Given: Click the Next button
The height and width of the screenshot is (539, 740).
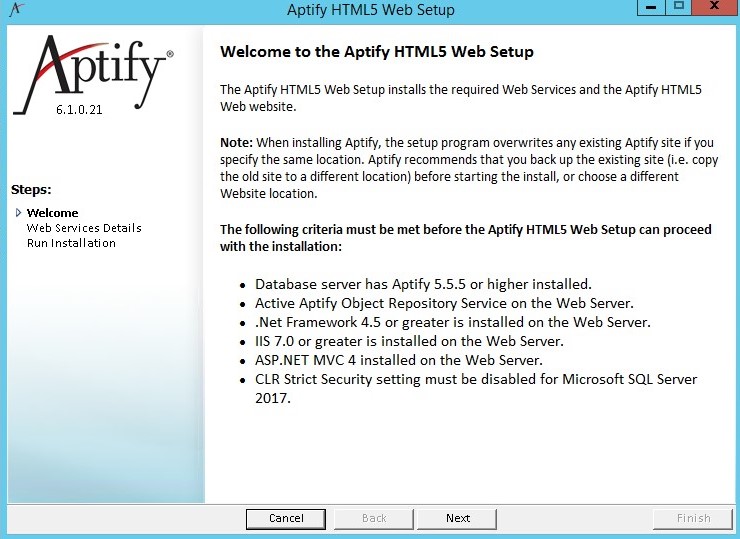Looking at the screenshot, I should [457, 518].
